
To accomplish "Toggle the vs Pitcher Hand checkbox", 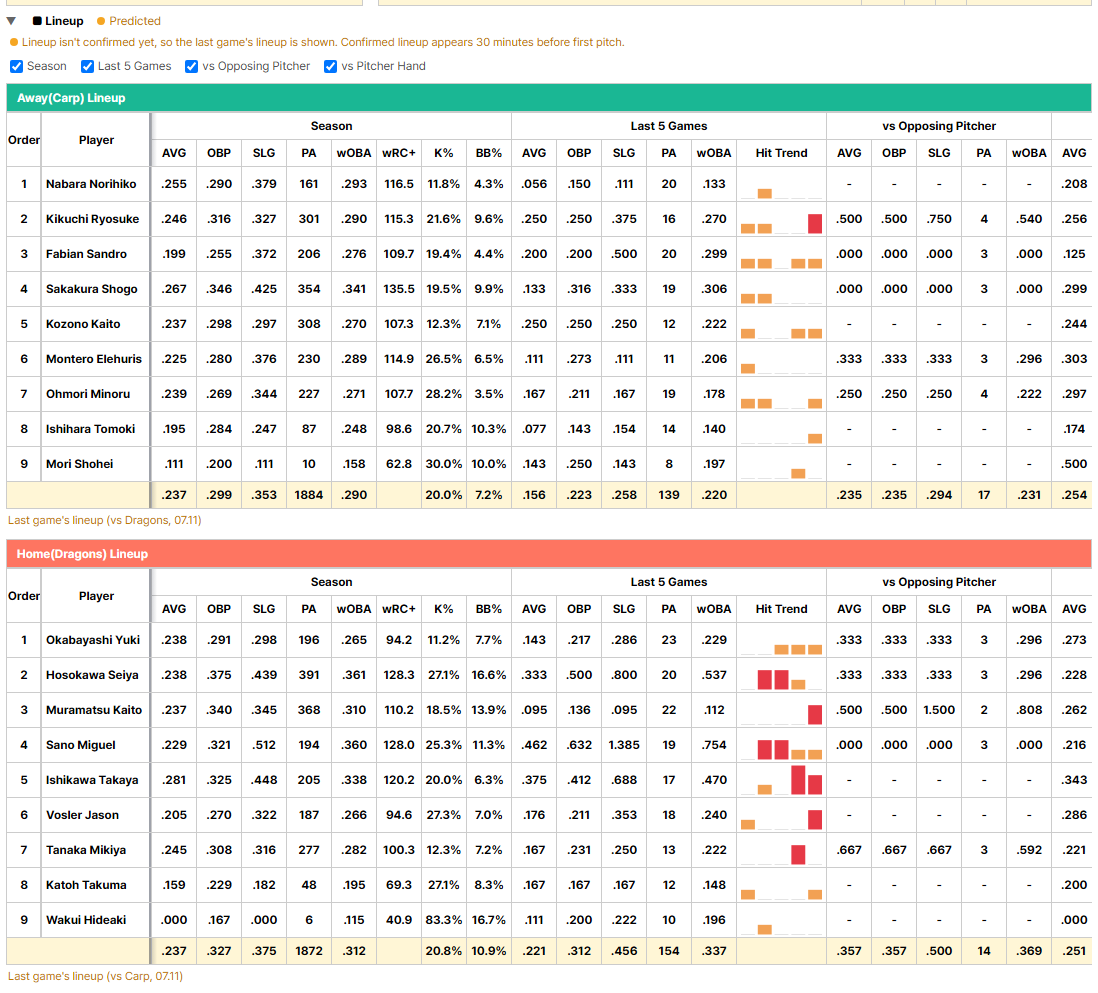I will pyautogui.click(x=331, y=67).
